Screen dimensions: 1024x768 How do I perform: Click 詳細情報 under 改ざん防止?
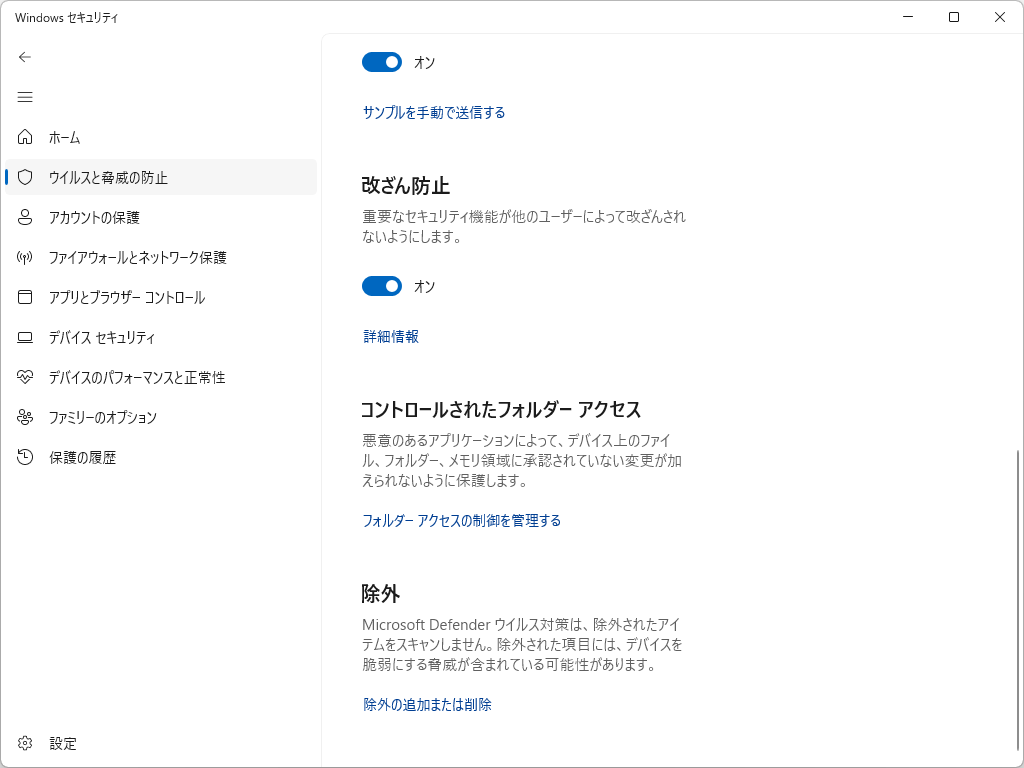[x=390, y=336]
